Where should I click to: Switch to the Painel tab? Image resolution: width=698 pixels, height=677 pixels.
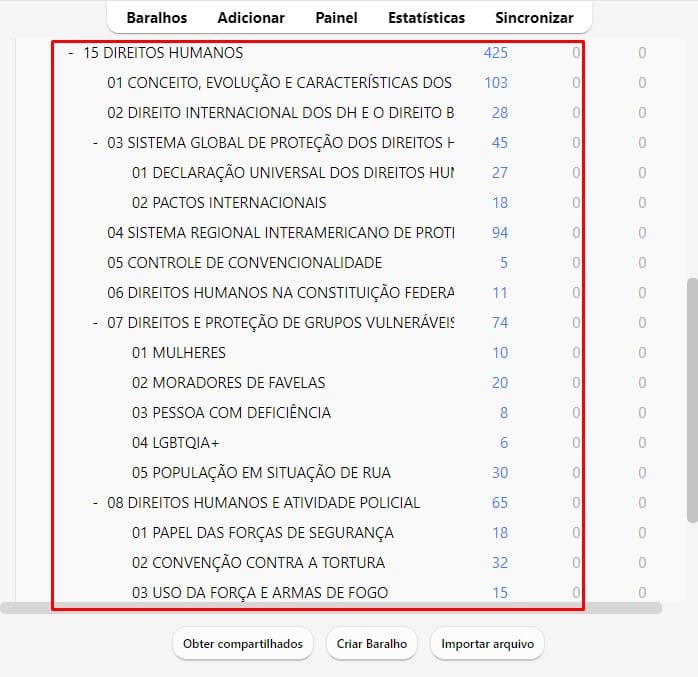(x=336, y=18)
